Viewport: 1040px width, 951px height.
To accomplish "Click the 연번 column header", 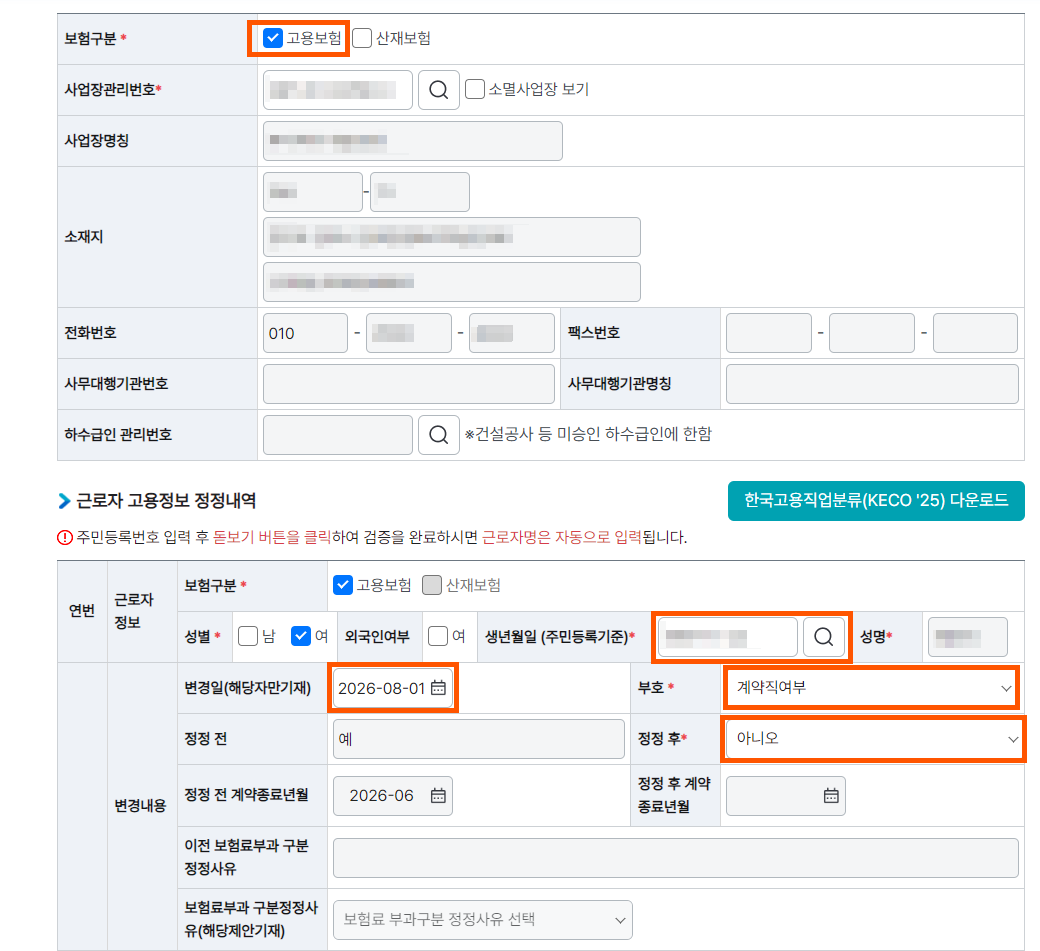I will [x=82, y=611].
